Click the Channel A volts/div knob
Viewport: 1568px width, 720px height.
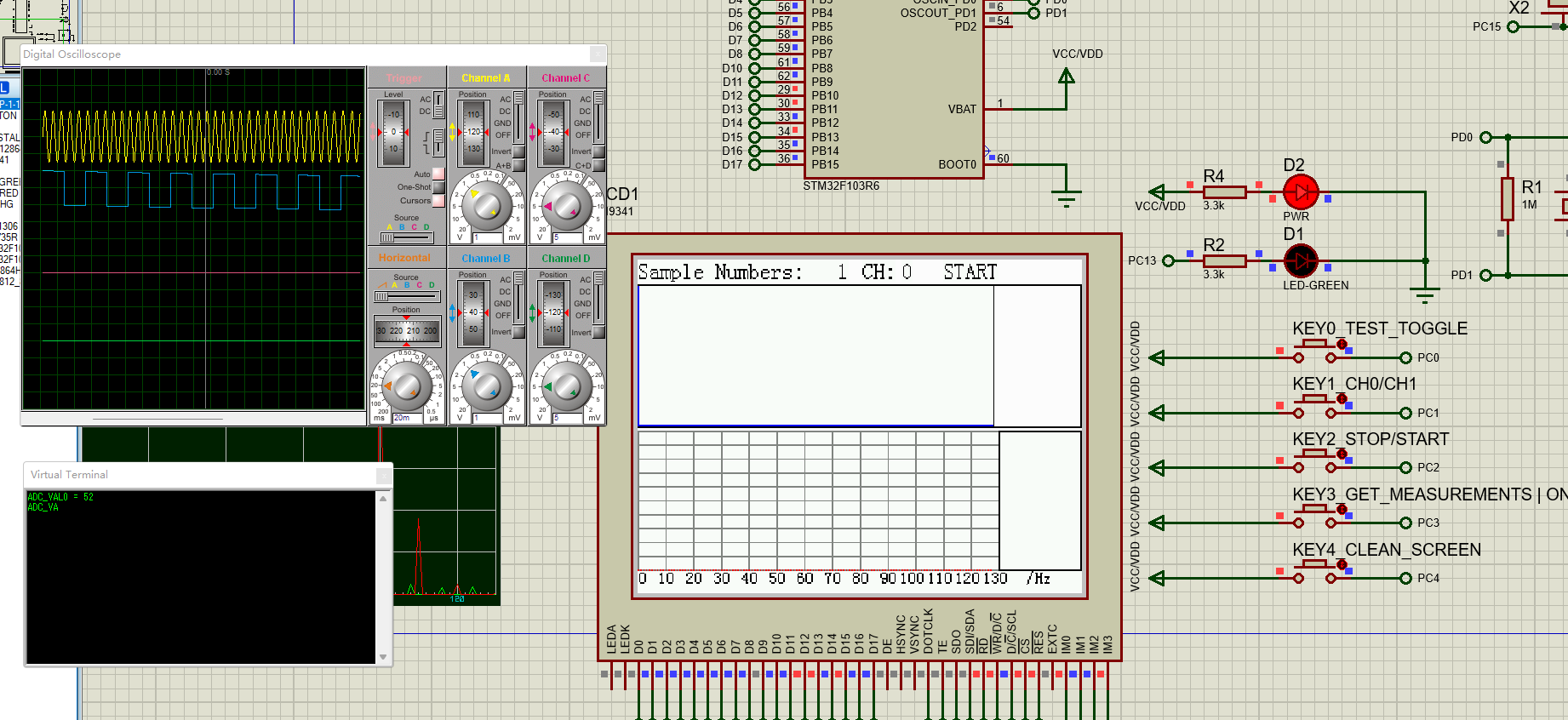(486, 204)
